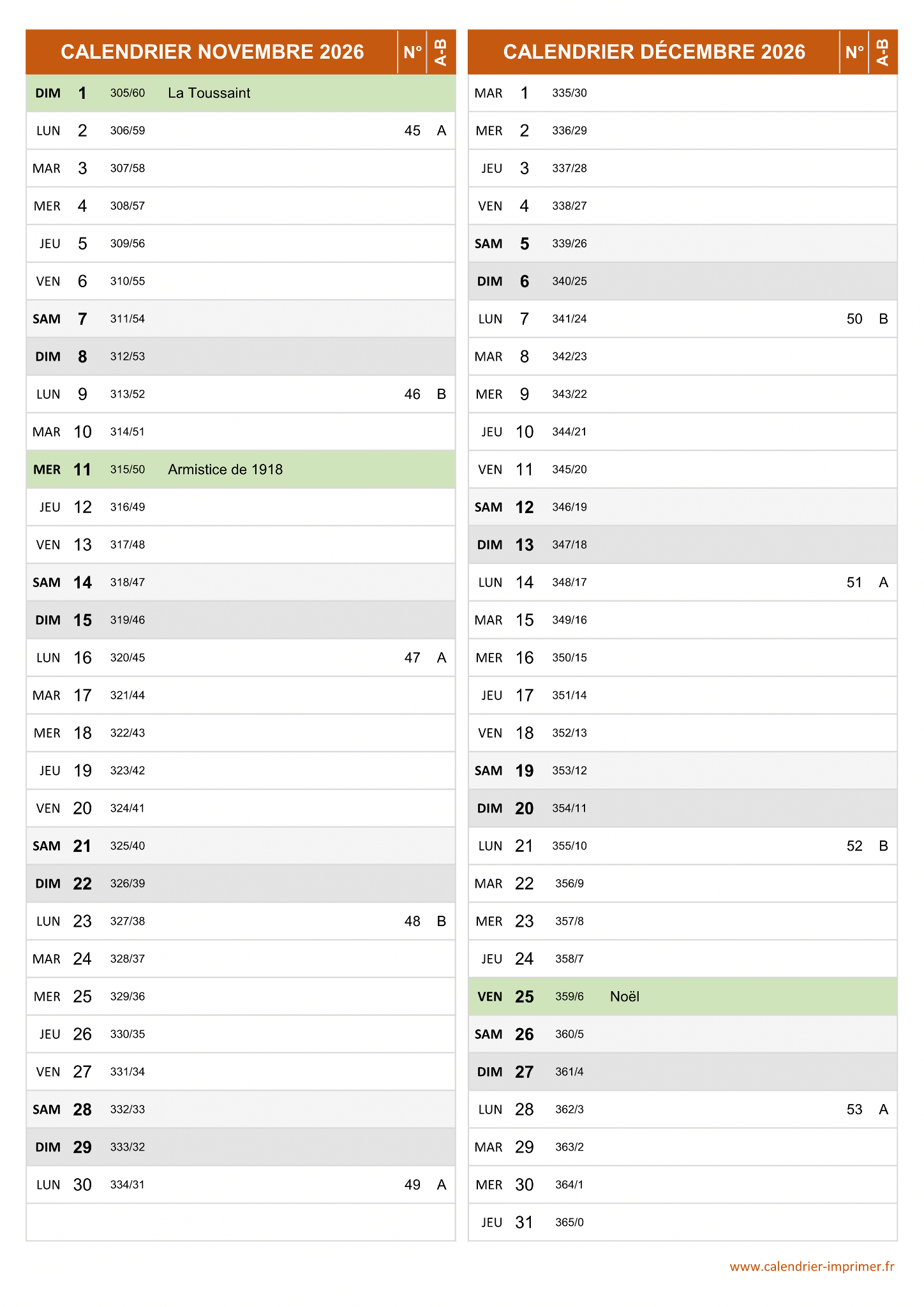The image size is (924, 1307).
Task: Select Saturday 14 November row
Action: pos(241,583)
